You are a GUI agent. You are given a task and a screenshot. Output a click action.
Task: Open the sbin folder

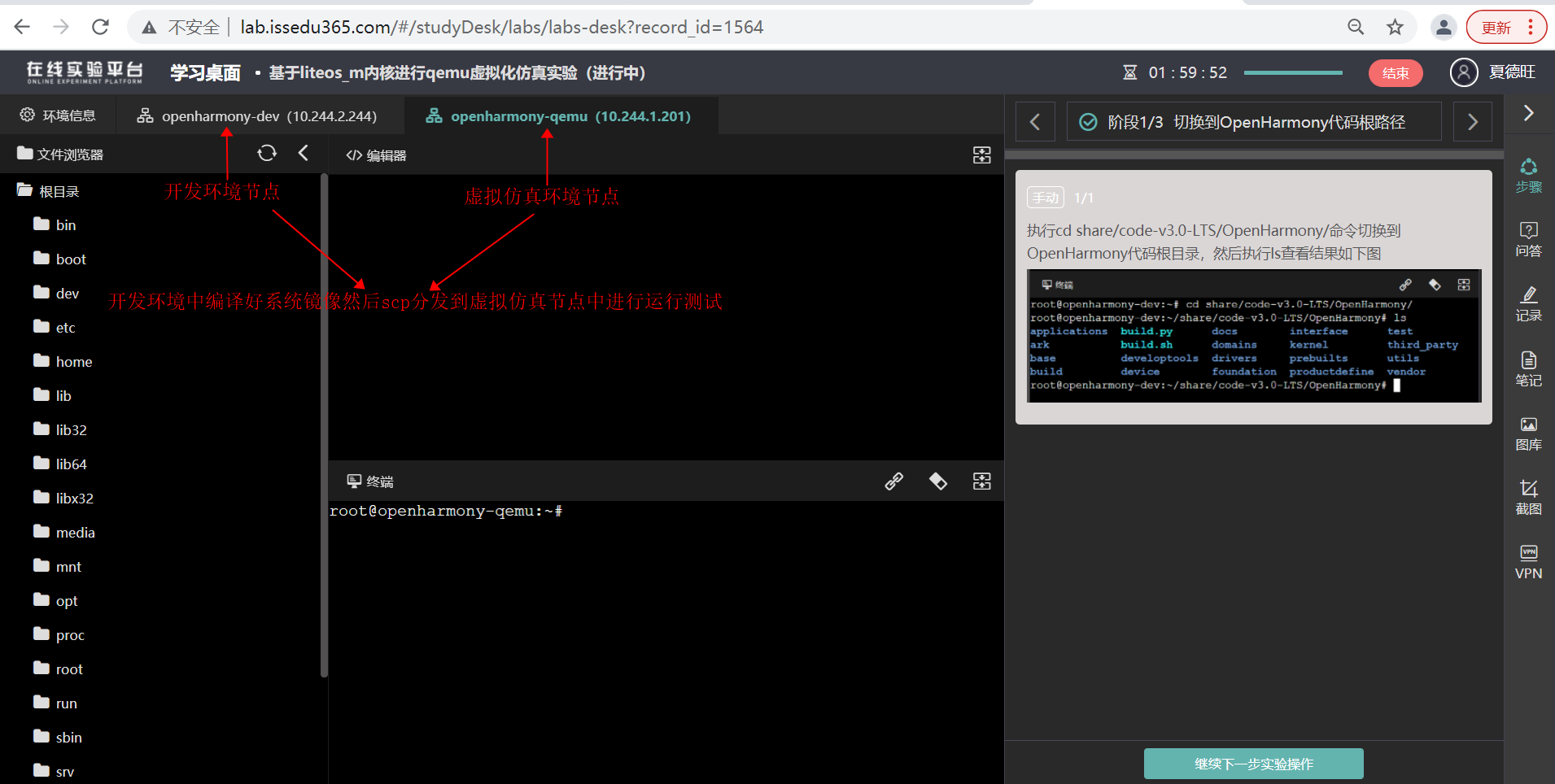pos(58,738)
